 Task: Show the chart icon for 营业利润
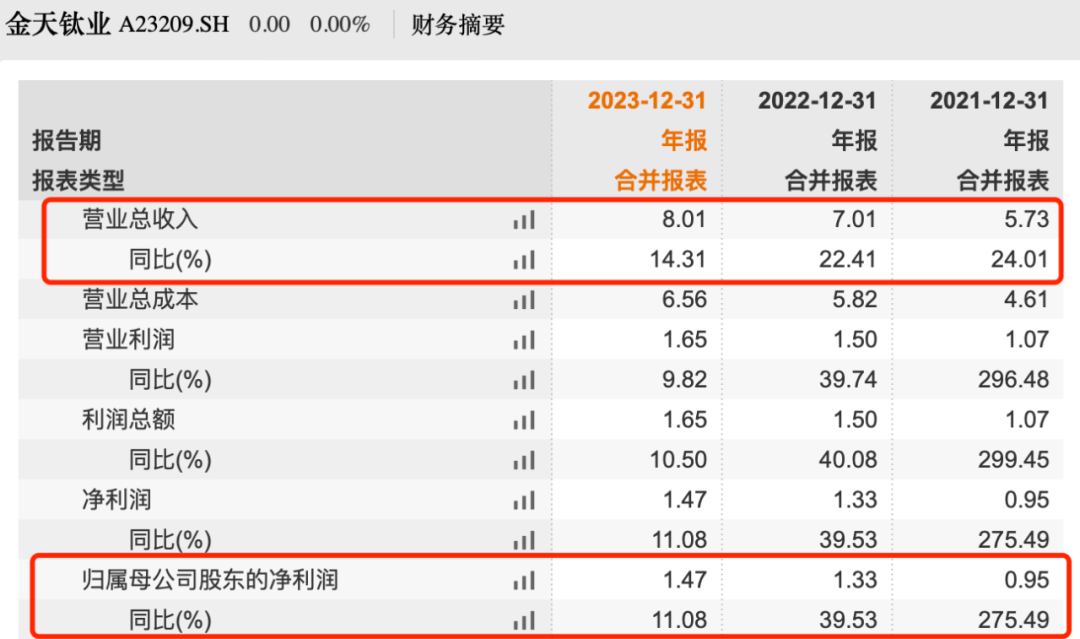(524, 340)
